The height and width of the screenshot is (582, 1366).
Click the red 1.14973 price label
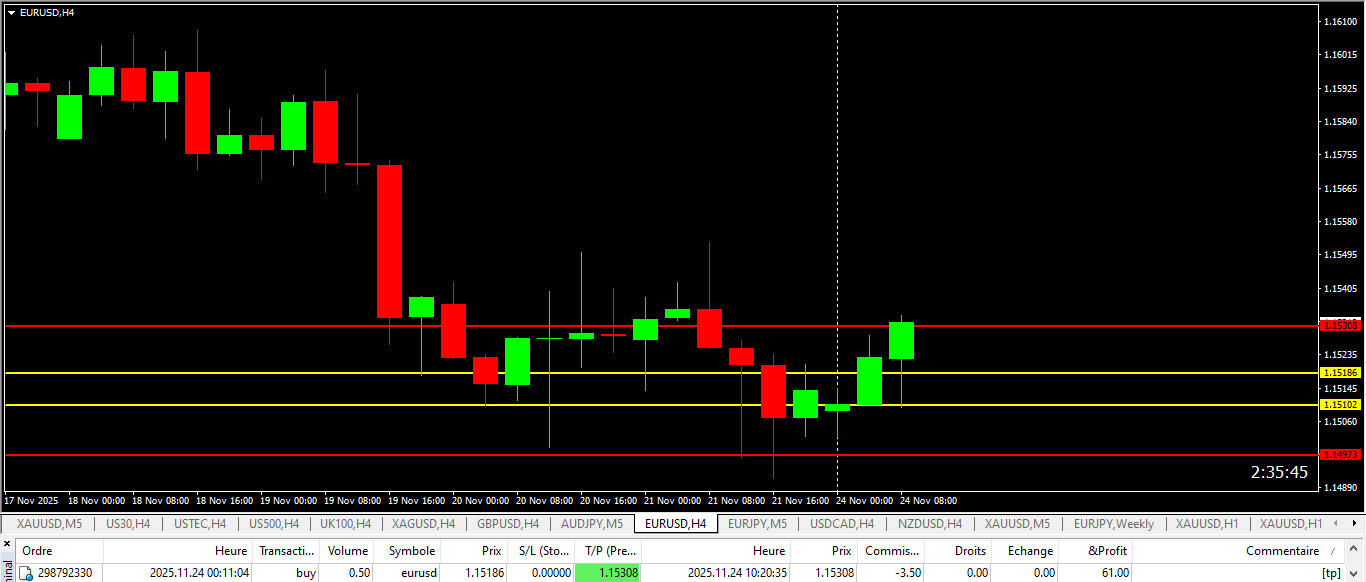(x=1340, y=454)
